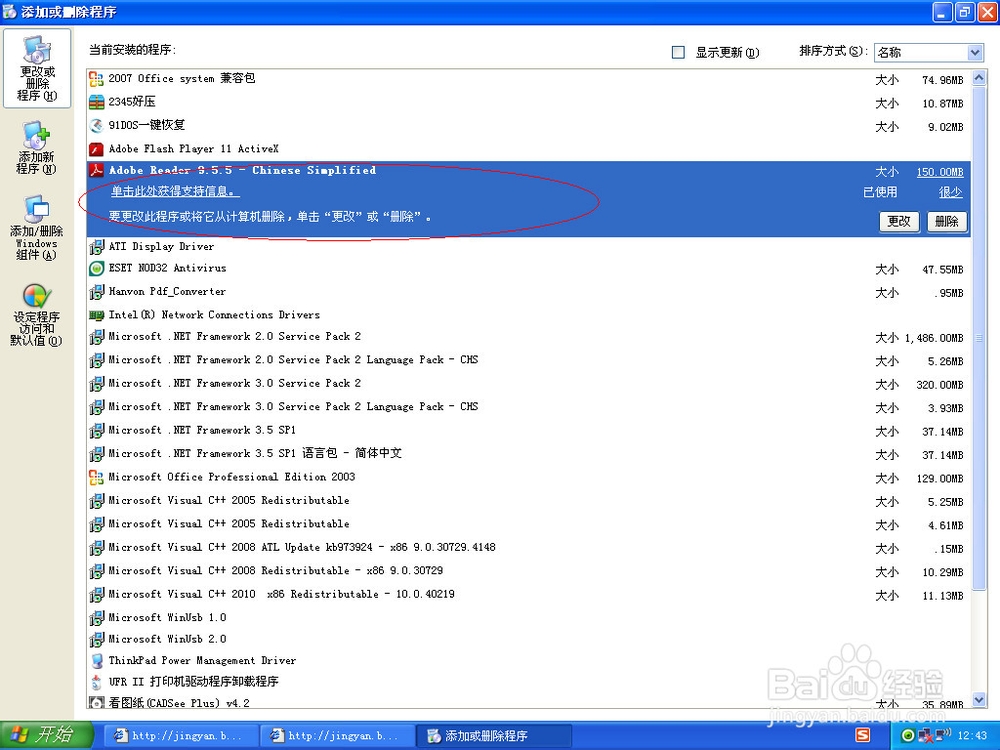Select Microsoft .NET Framework 3.0 Service Pack 2 row

(x=529, y=384)
